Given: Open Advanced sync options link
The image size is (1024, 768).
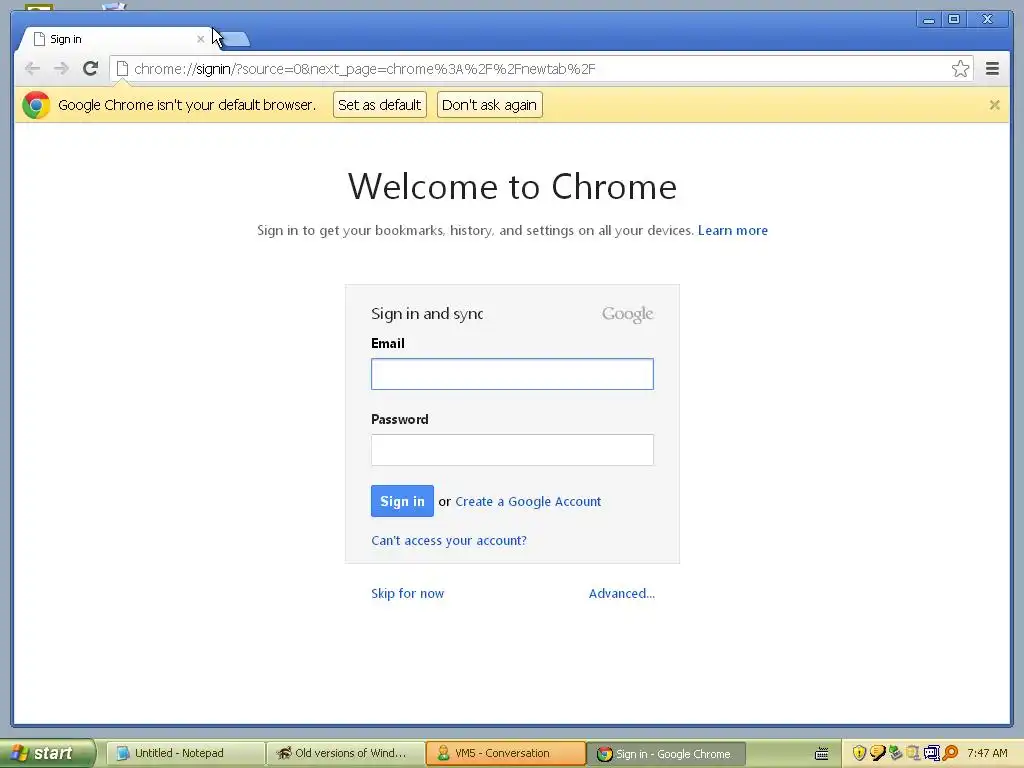Looking at the screenshot, I should click(x=622, y=593).
